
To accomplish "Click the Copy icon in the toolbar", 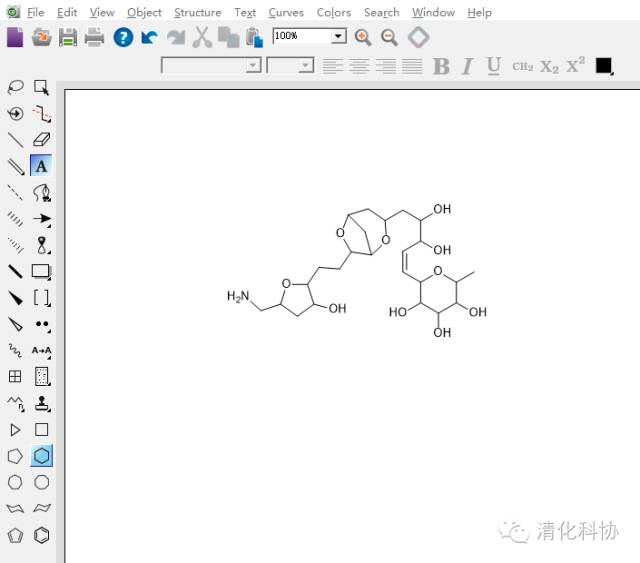I will point(228,38).
